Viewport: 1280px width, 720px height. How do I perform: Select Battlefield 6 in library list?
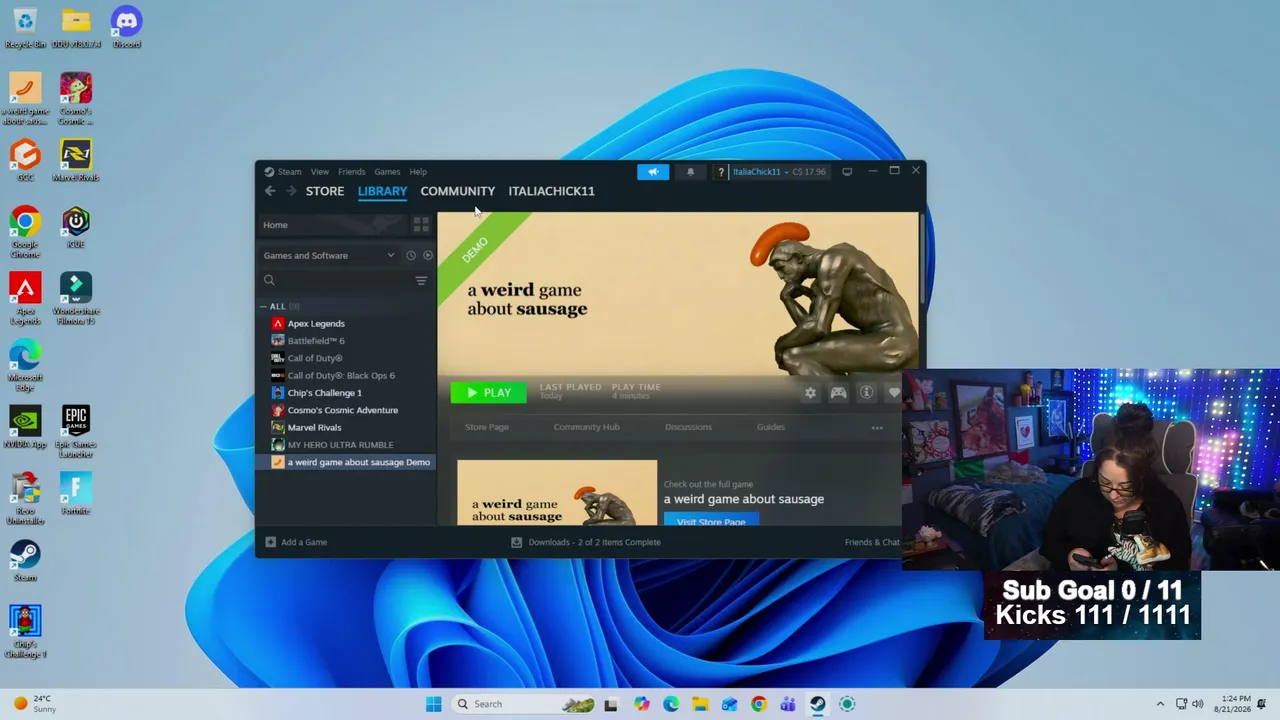pyautogui.click(x=316, y=341)
